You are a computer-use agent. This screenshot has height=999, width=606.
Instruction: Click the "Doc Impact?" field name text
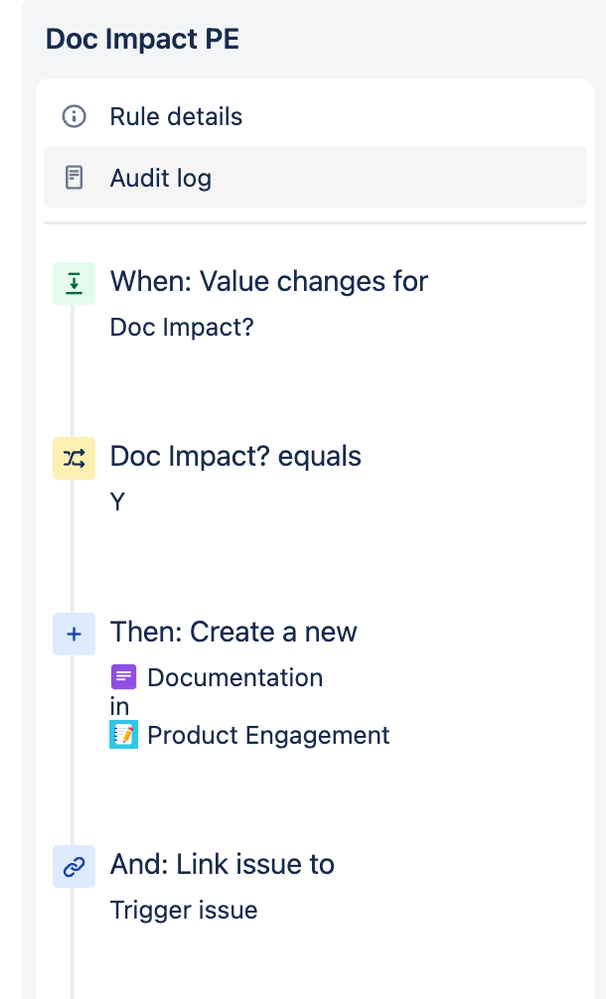point(182,327)
